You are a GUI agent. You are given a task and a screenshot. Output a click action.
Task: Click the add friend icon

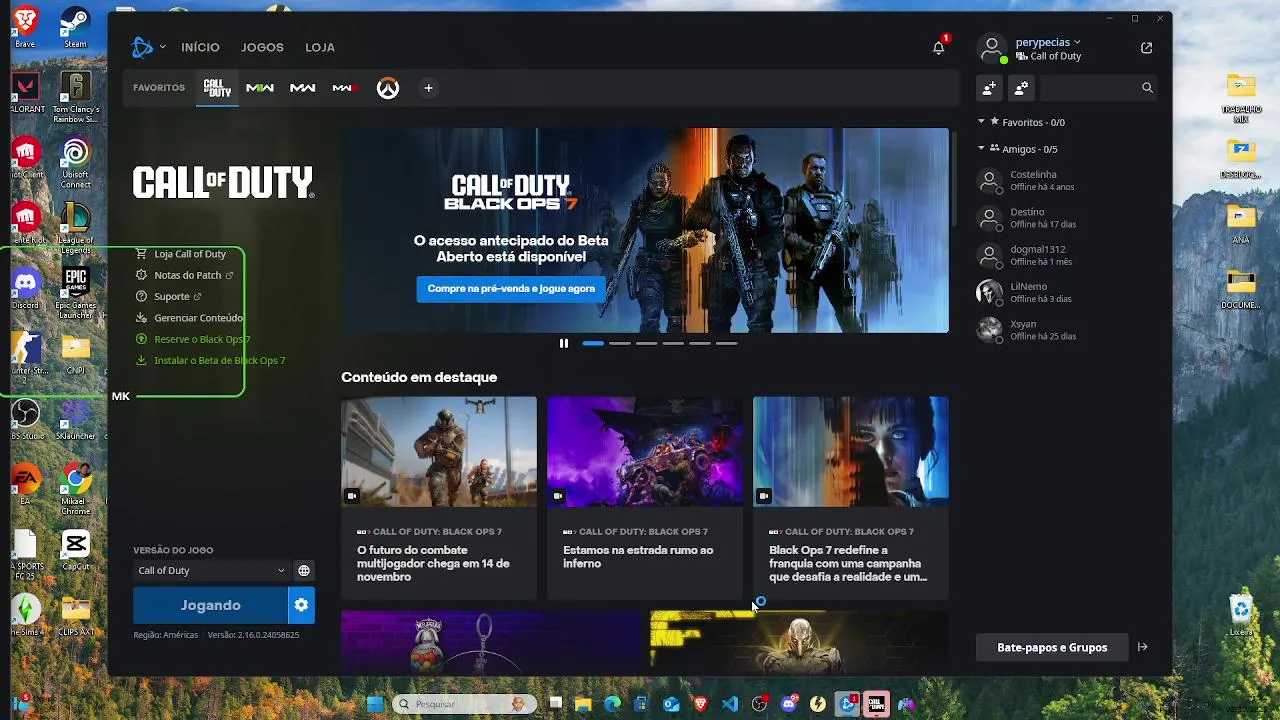(989, 88)
